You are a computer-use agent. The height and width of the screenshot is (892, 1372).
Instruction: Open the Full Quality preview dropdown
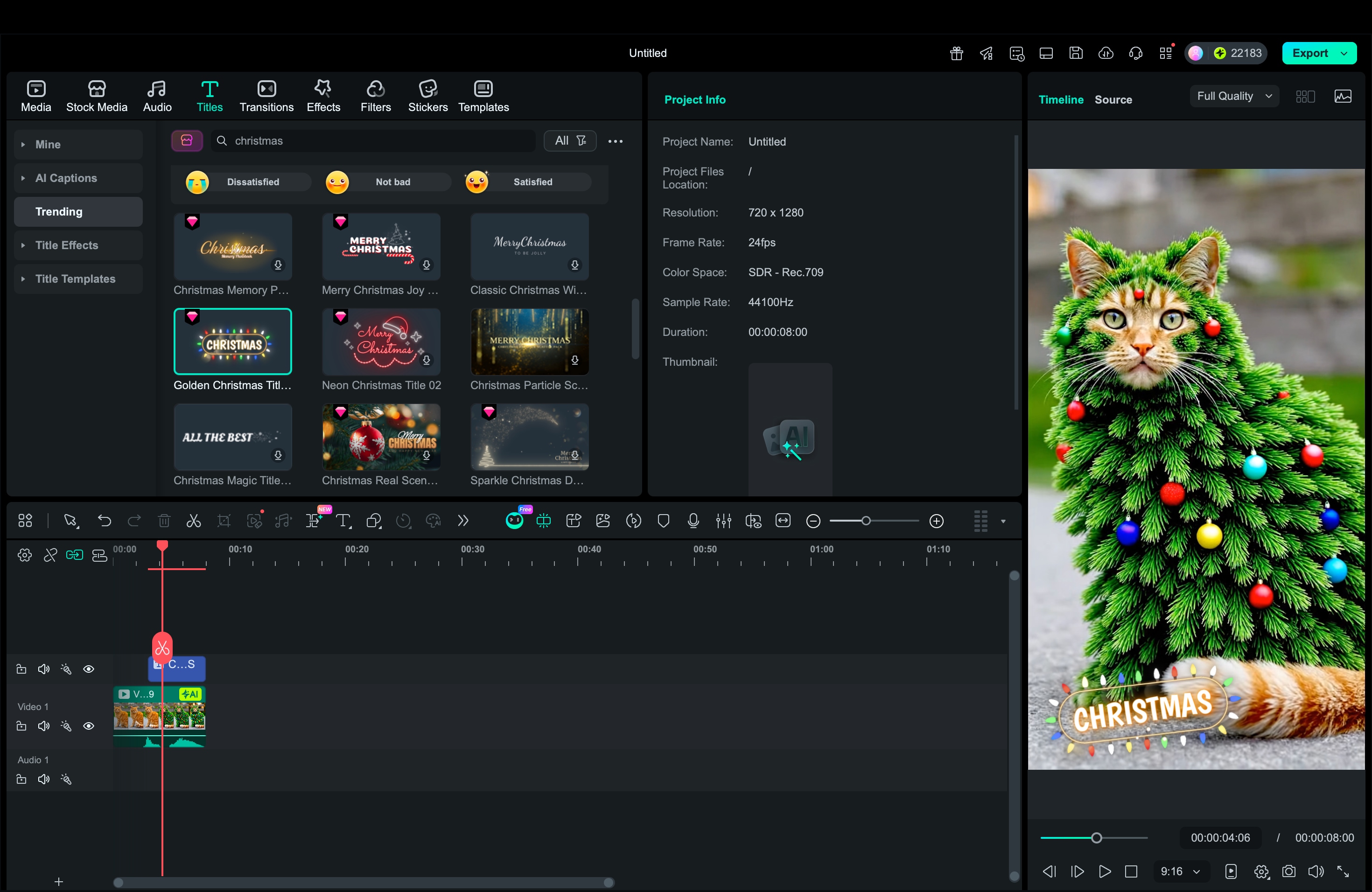point(1233,96)
